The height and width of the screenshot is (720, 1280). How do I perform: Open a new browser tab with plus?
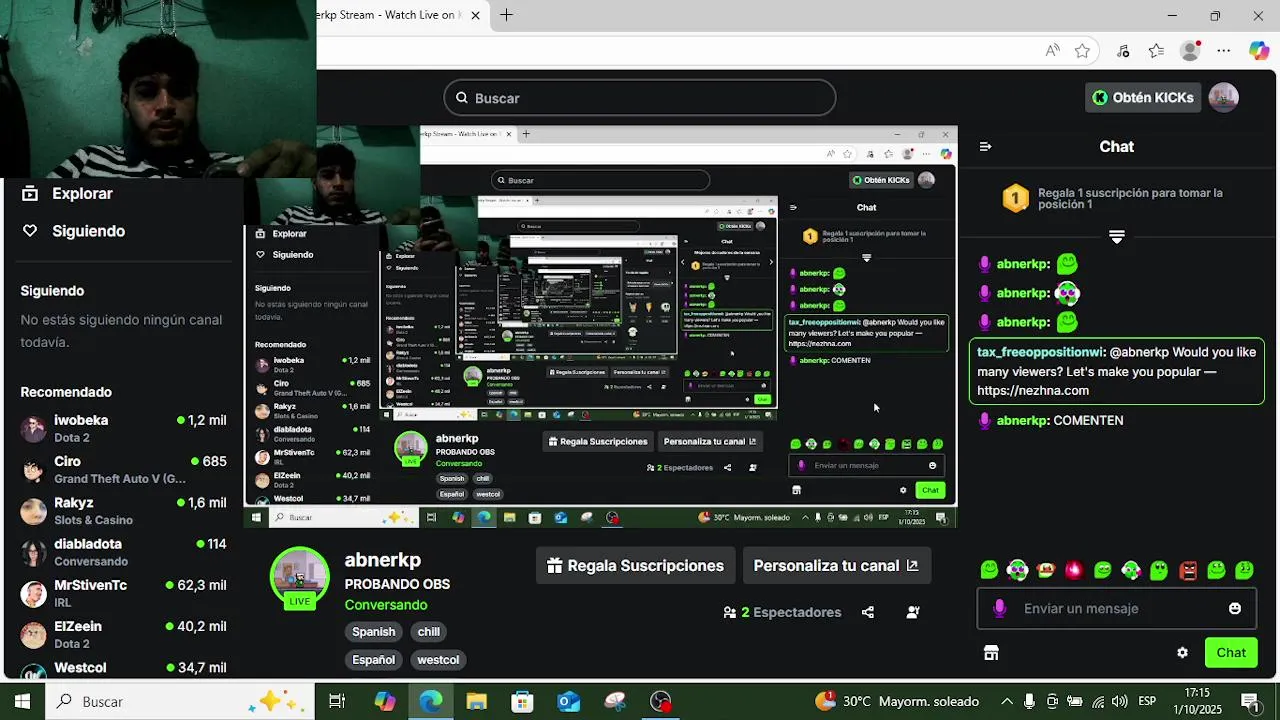(507, 15)
